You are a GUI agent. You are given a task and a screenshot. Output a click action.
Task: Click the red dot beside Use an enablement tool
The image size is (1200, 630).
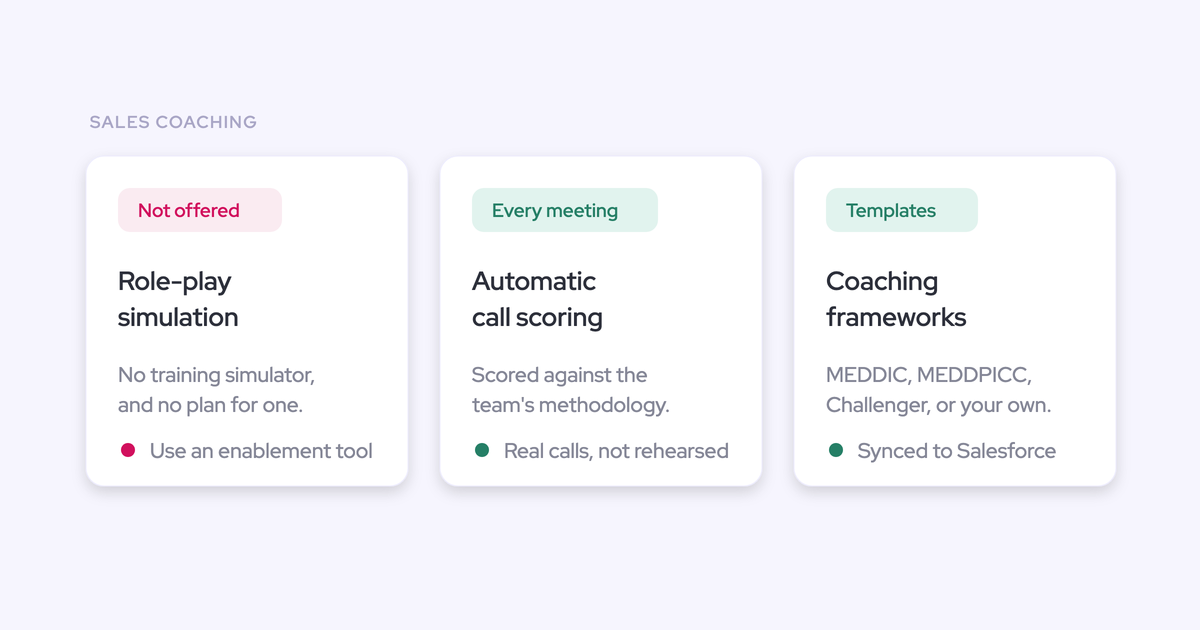click(x=128, y=451)
